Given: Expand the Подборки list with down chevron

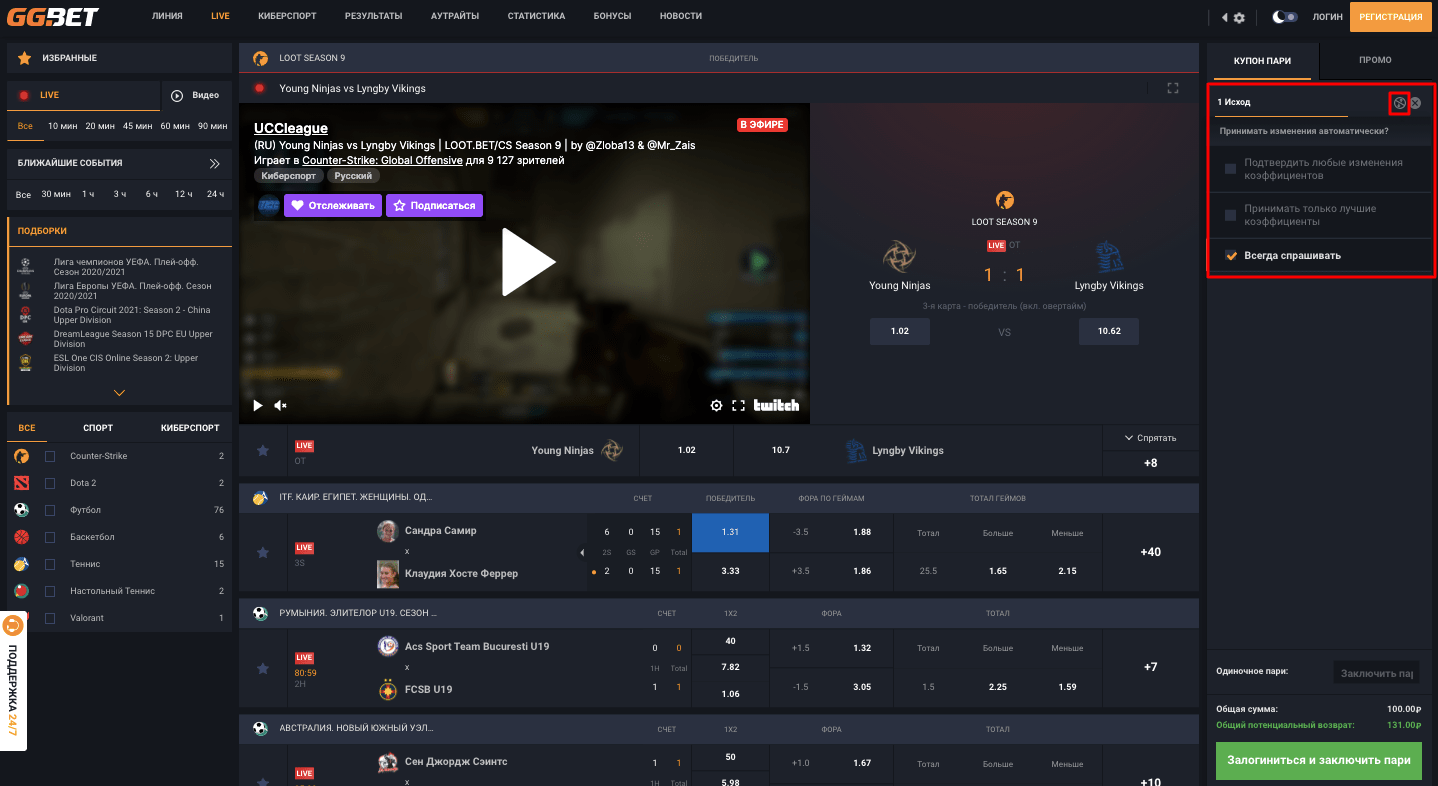Looking at the screenshot, I should click(x=119, y=393).
